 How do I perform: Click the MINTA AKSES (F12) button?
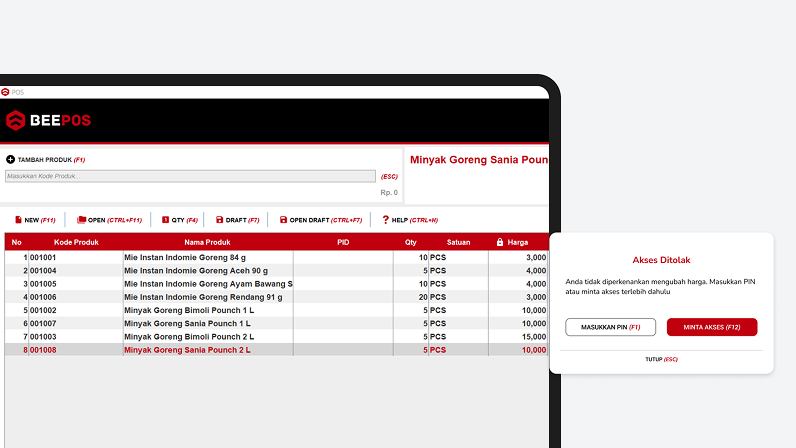tap(712, 327)
